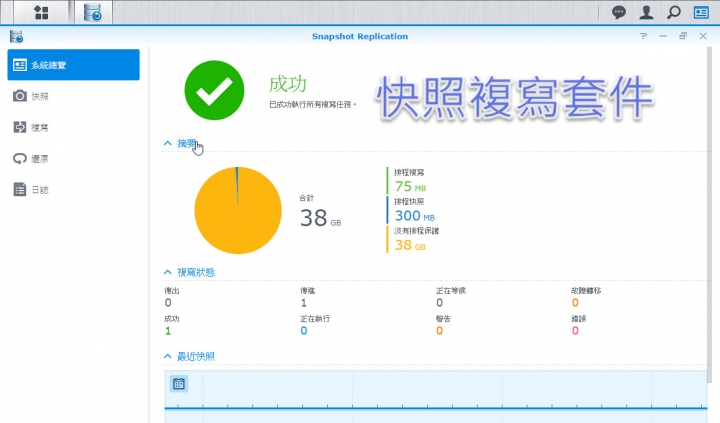Image resolution: width=720 pixels, height=423 pixels.
Task: Open the user account options icon
Action: tap(646, 12)
